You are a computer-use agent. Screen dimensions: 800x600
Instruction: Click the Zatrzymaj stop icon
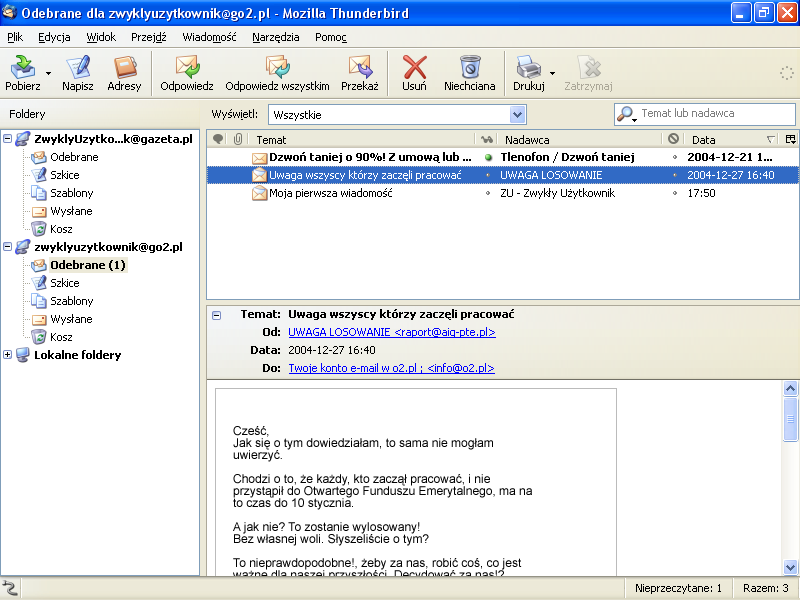pos(588,67)
